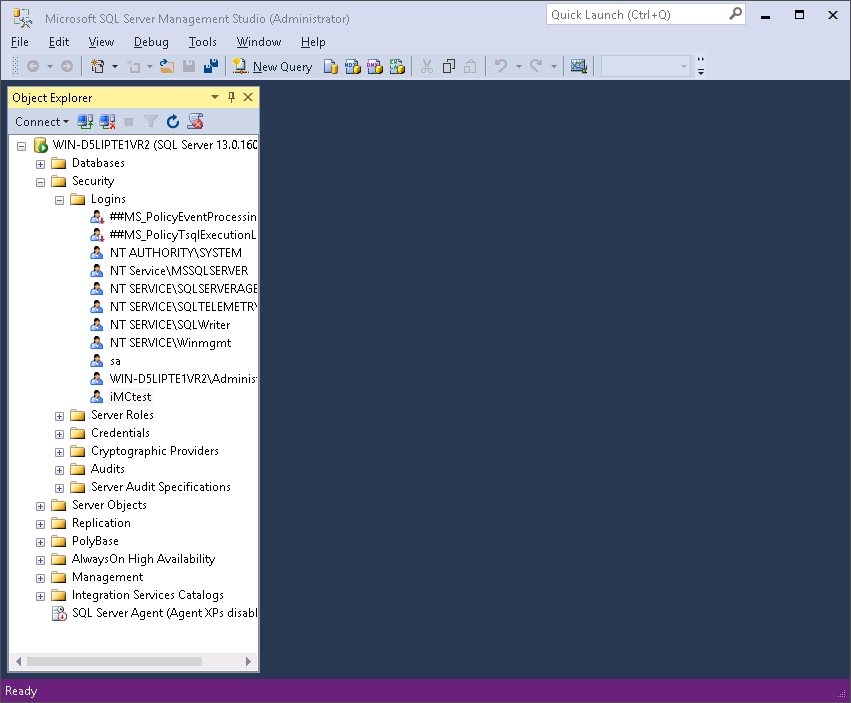Click the Add New Item toolbar icon
The image size is (851, 703).
click(x=134, y=66)
